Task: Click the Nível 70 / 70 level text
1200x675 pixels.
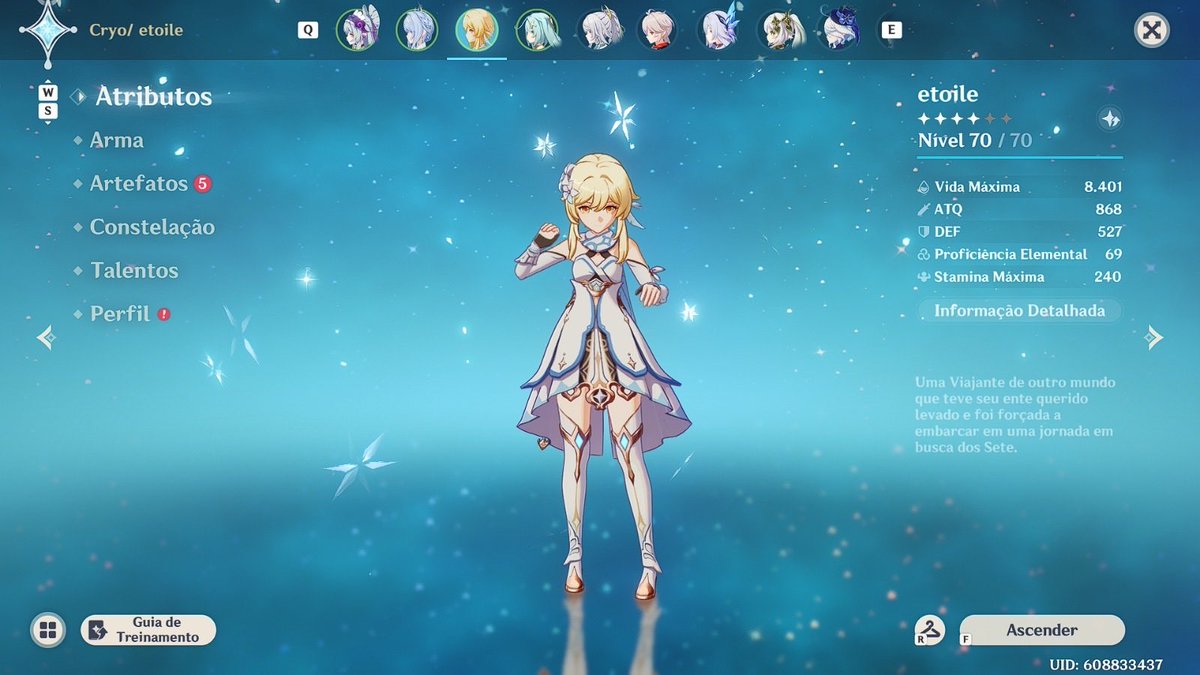Action: [x=974, y=140]
